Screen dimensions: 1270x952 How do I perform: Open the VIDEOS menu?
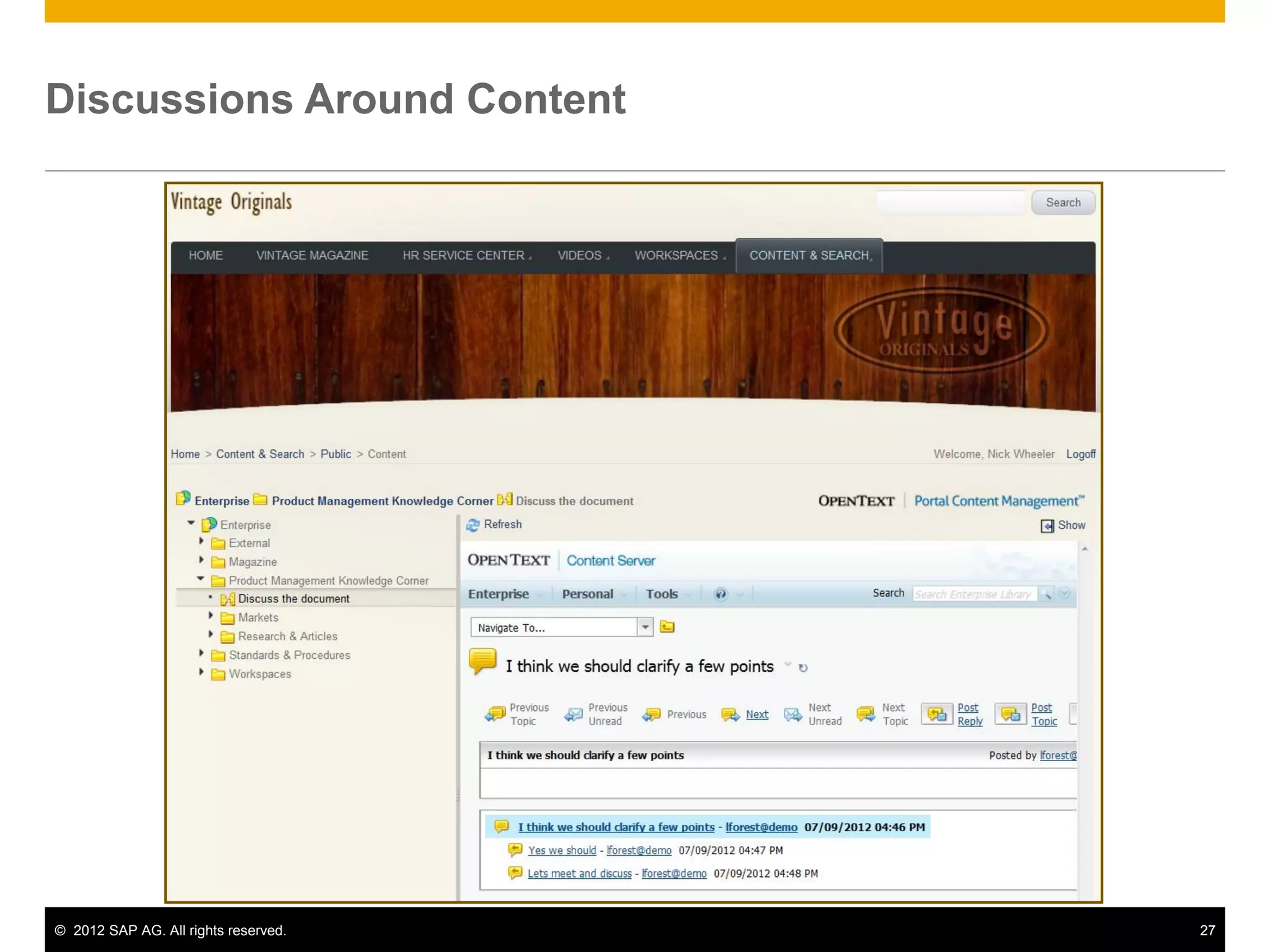pyautogui.click(x=583, y=256)
